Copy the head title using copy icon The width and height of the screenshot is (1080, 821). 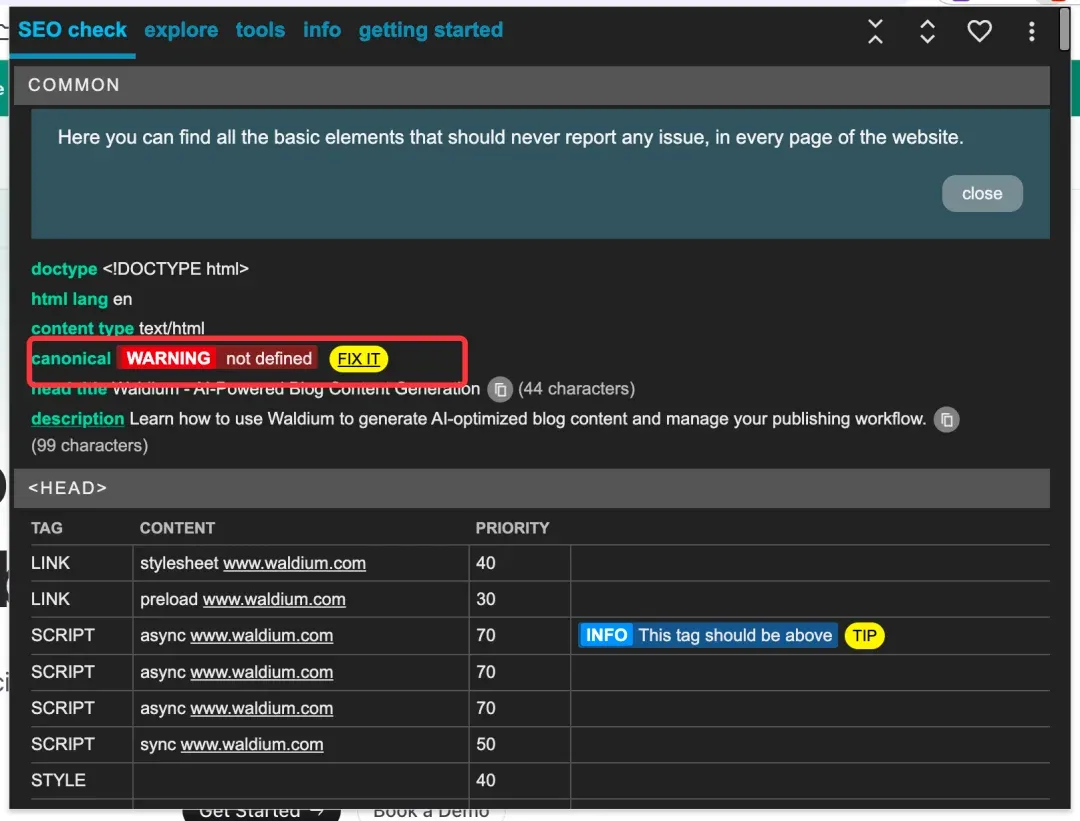pos(500,389)
